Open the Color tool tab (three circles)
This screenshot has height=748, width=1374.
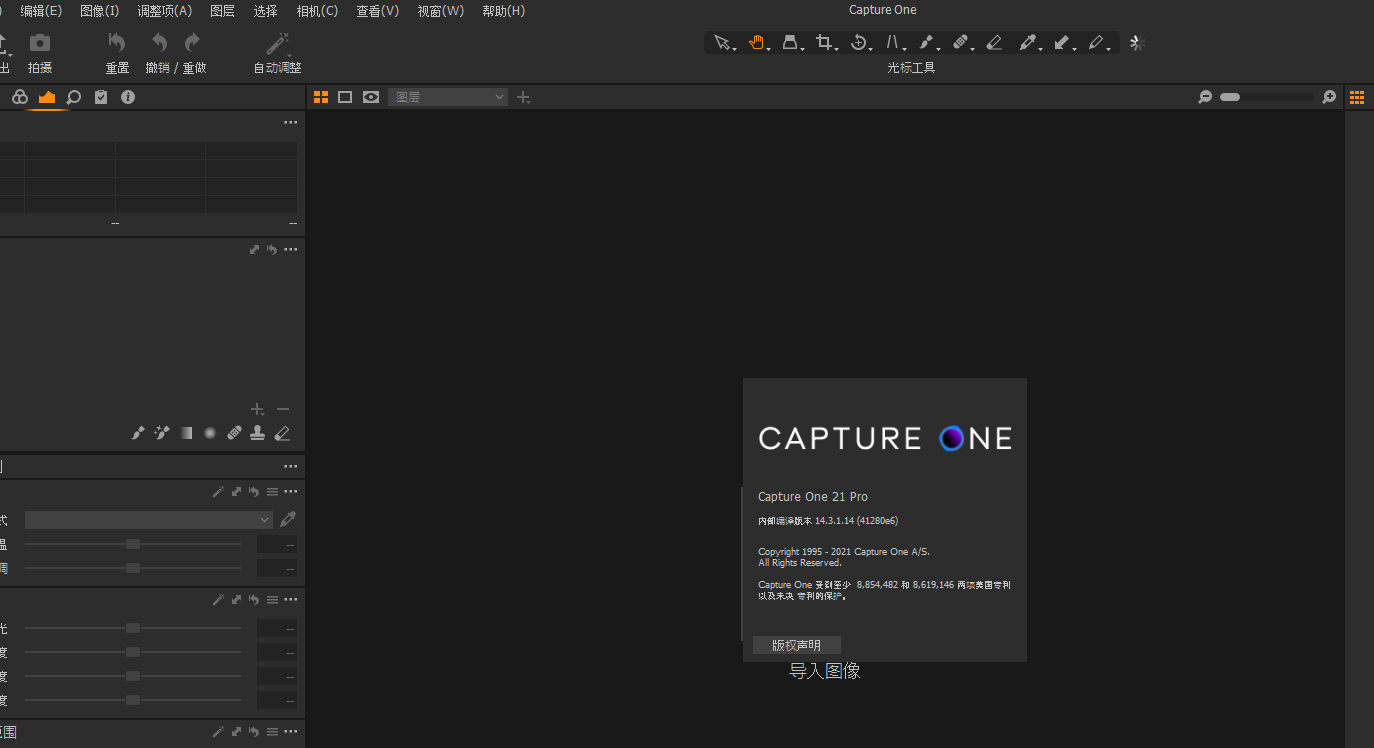point(20,97)
